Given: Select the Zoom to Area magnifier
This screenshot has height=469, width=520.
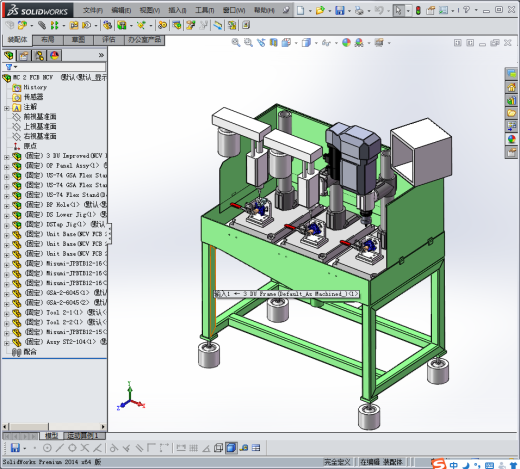Looking at the screenshot, I should point(248,43).
